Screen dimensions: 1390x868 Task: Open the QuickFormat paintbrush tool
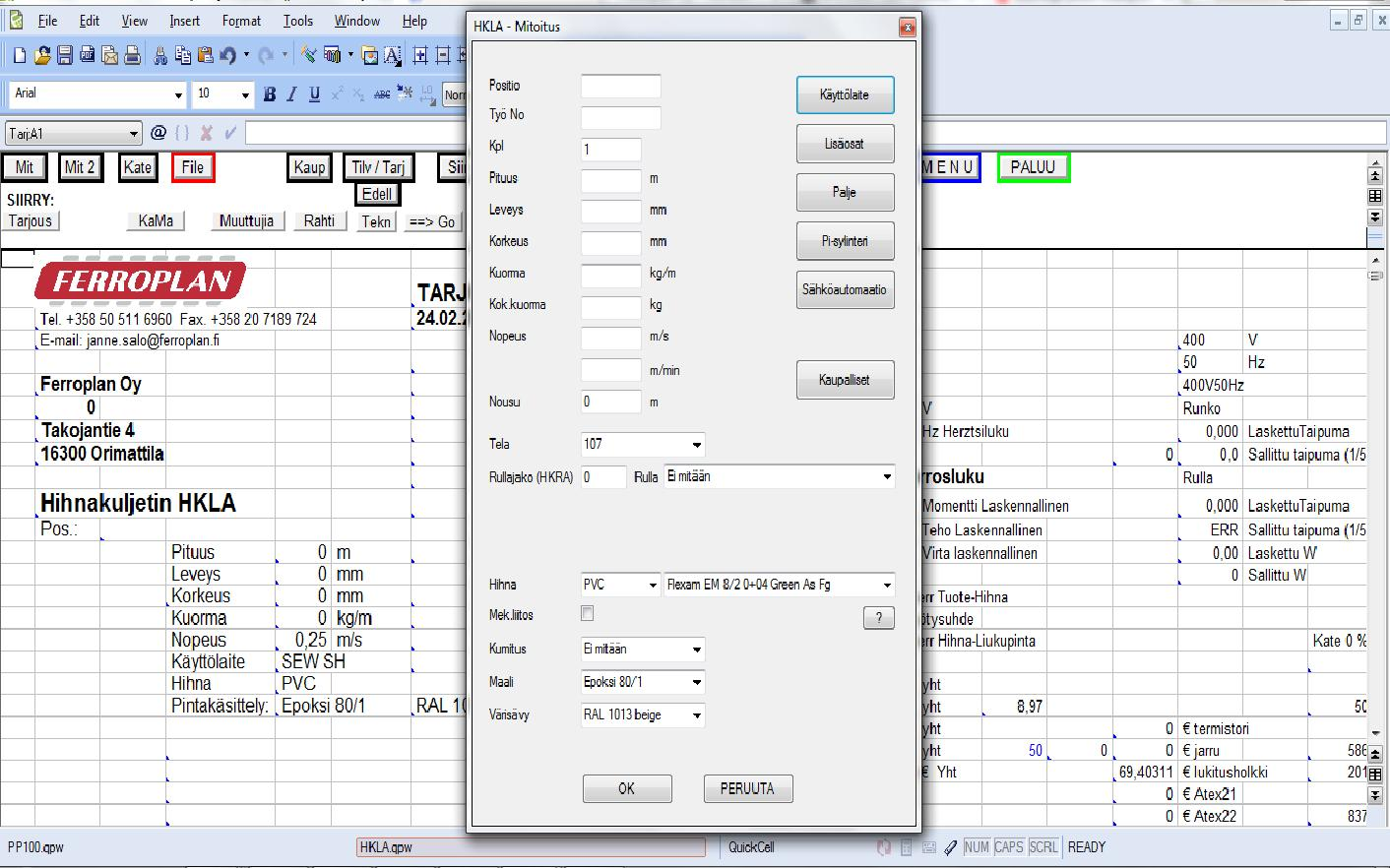click(309, 56)
